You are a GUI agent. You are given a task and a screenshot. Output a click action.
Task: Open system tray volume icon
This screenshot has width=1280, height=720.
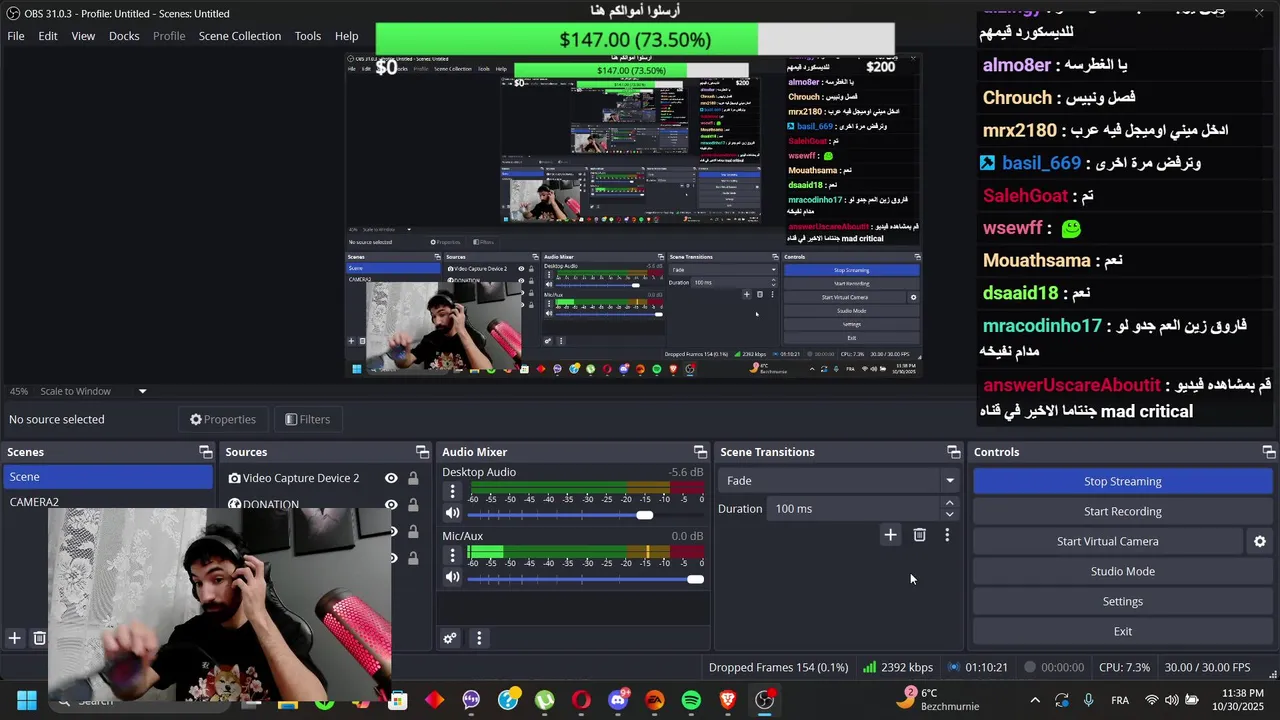(x=1172, y=700)
